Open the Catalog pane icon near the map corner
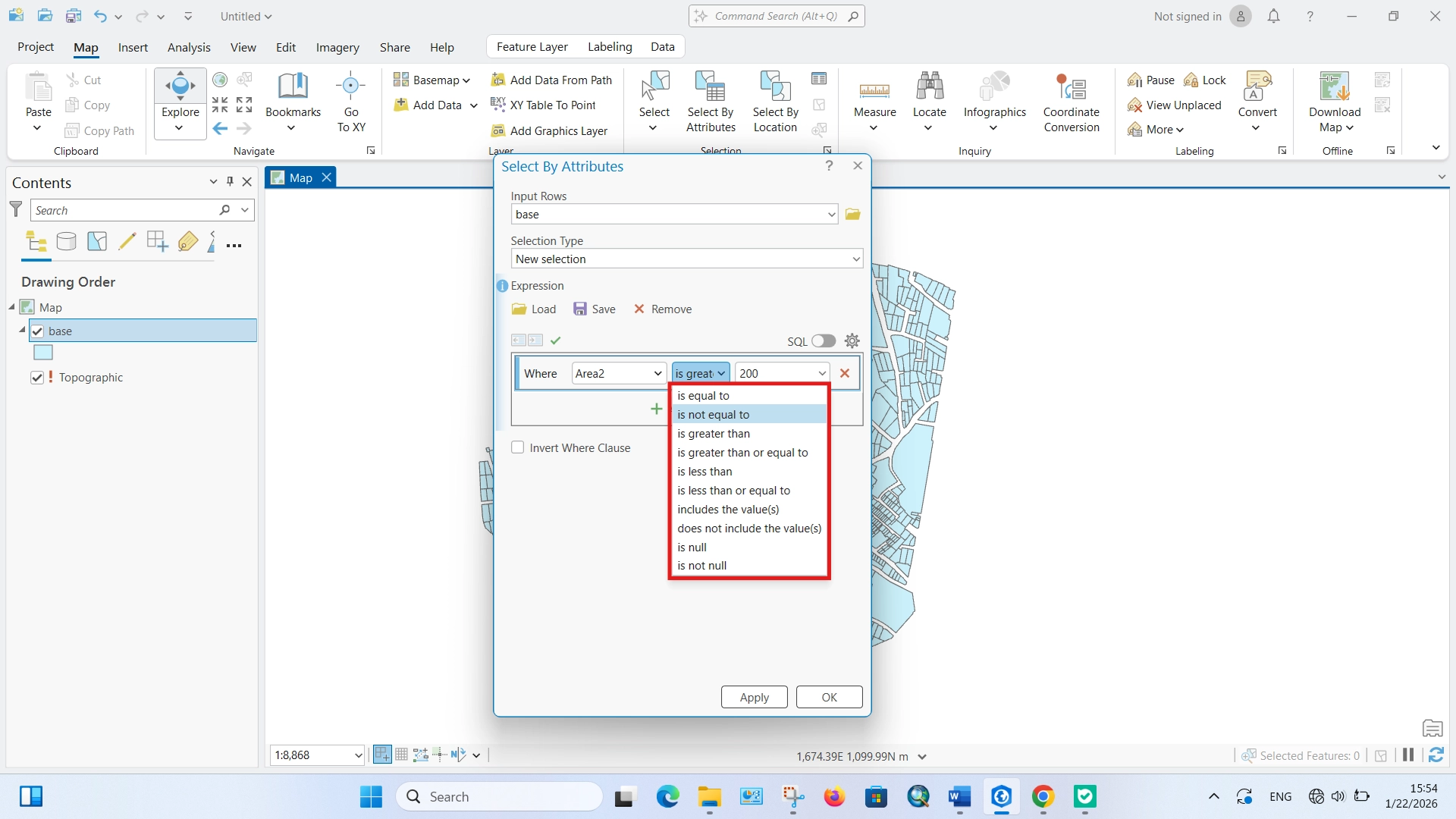 1432,729
